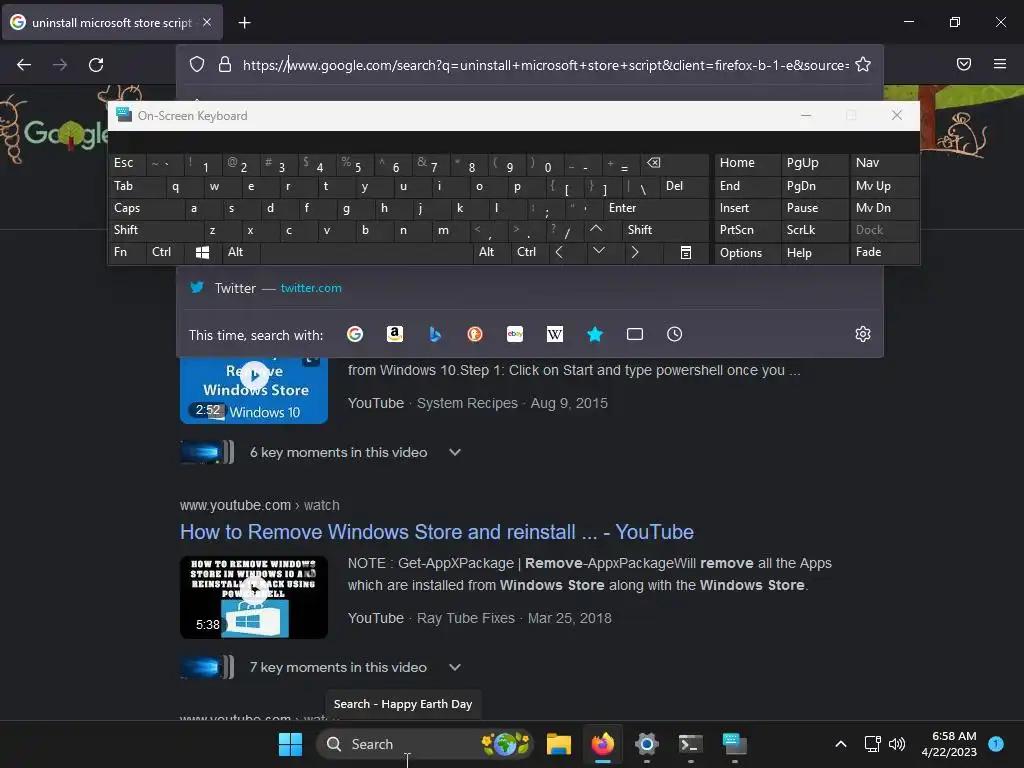Image resolution: width=1024 pixels, height=768 pixels.
Task: Click into the Firefox URL address field
Action: click(x=545, y=65)
